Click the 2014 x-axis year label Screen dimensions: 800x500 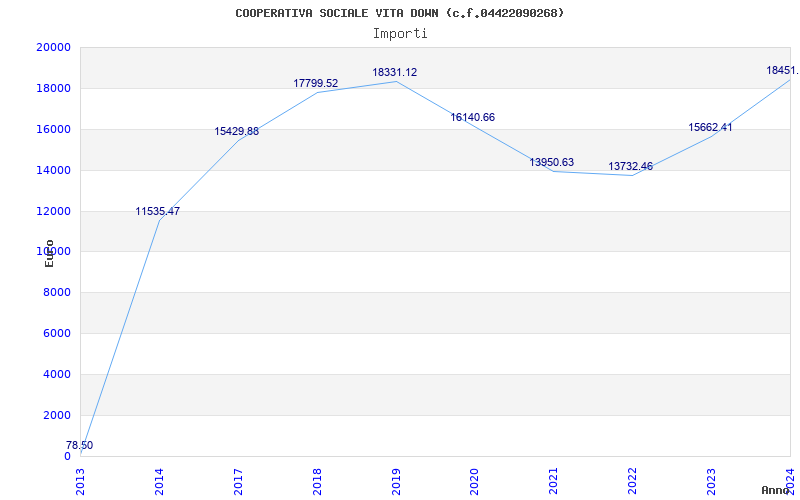coord(159,481)
